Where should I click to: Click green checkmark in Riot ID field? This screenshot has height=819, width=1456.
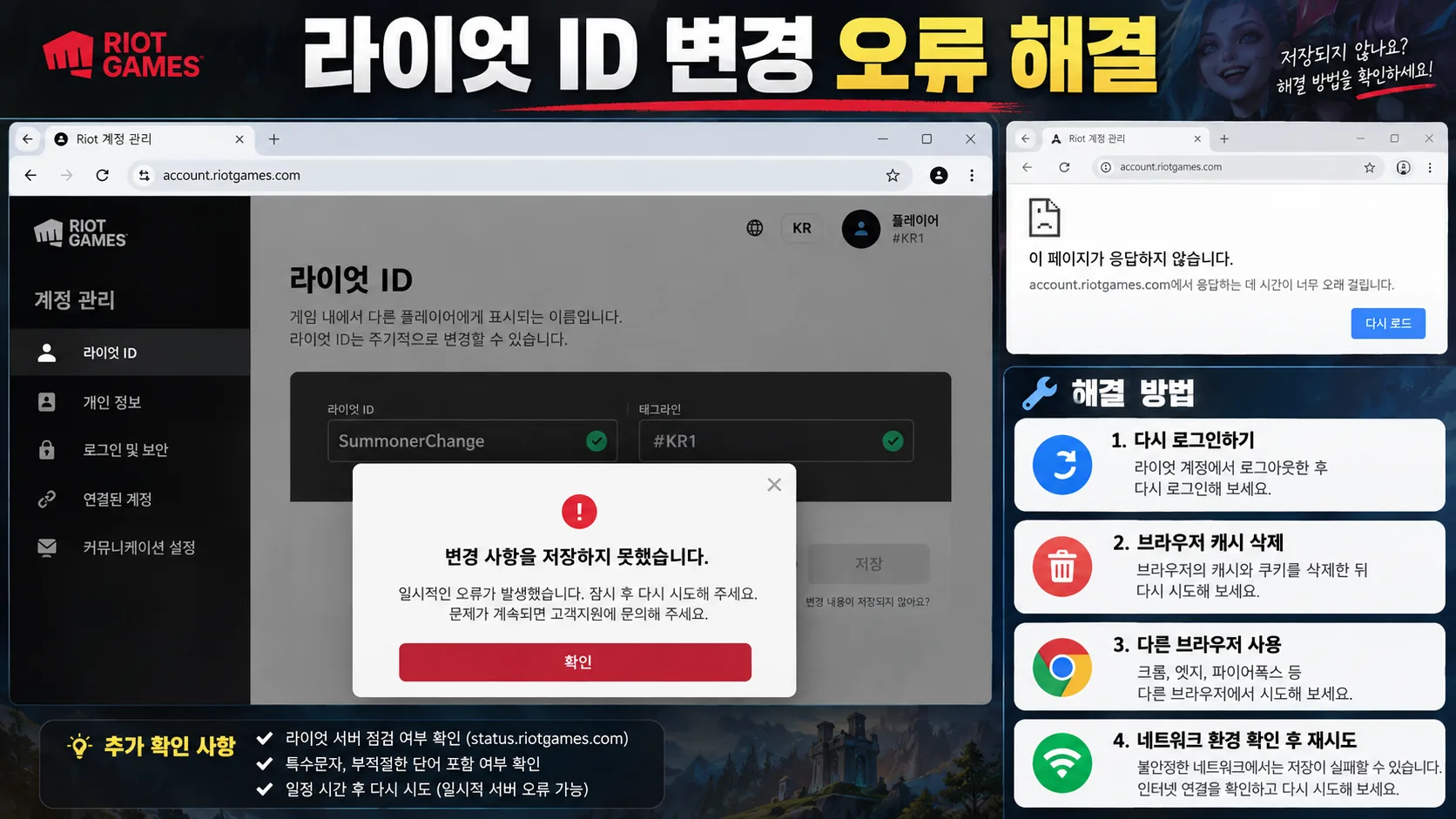coord(597,441)
